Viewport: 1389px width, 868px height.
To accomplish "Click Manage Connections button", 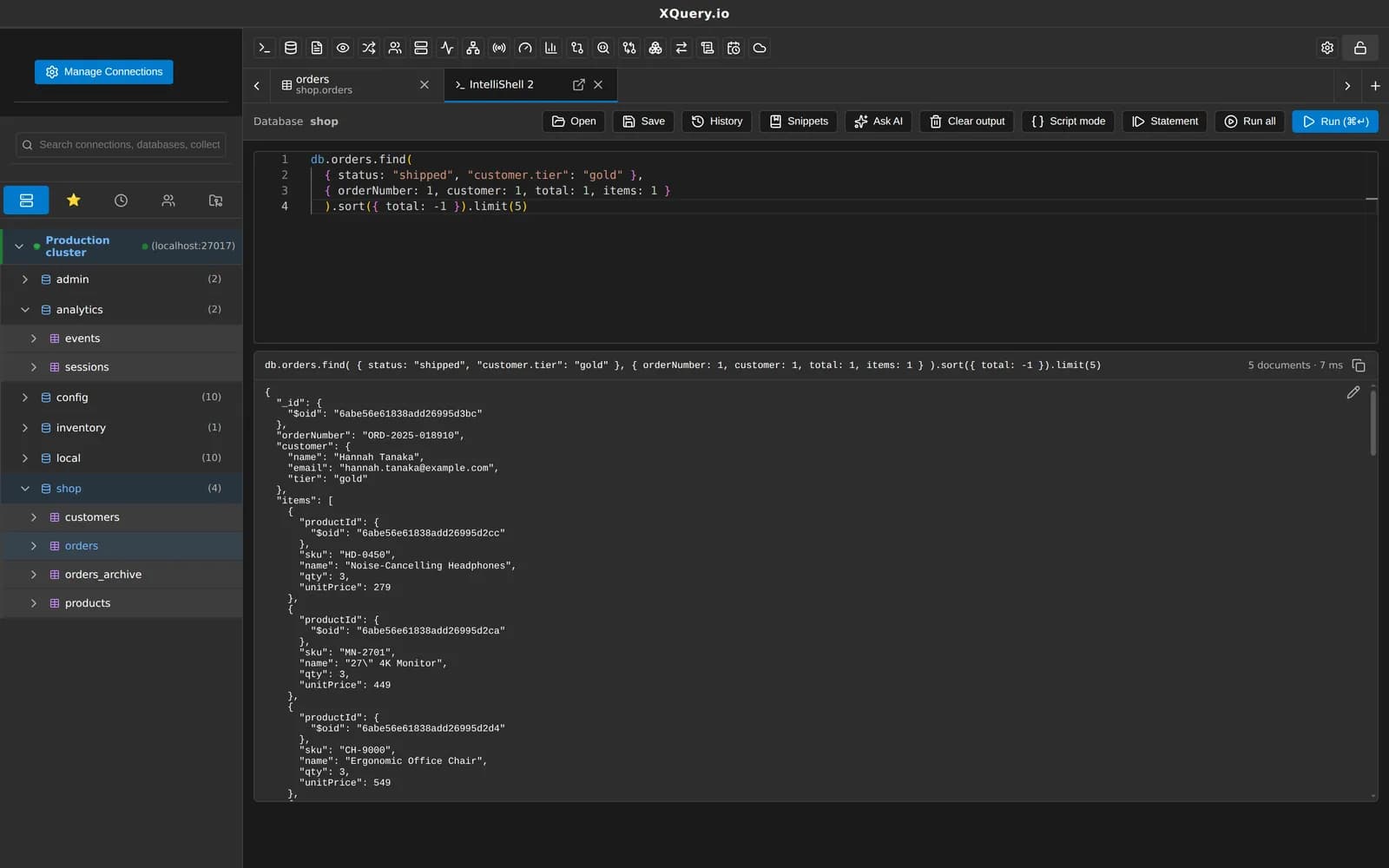I will pyautogui.click(x=104, y=72).
